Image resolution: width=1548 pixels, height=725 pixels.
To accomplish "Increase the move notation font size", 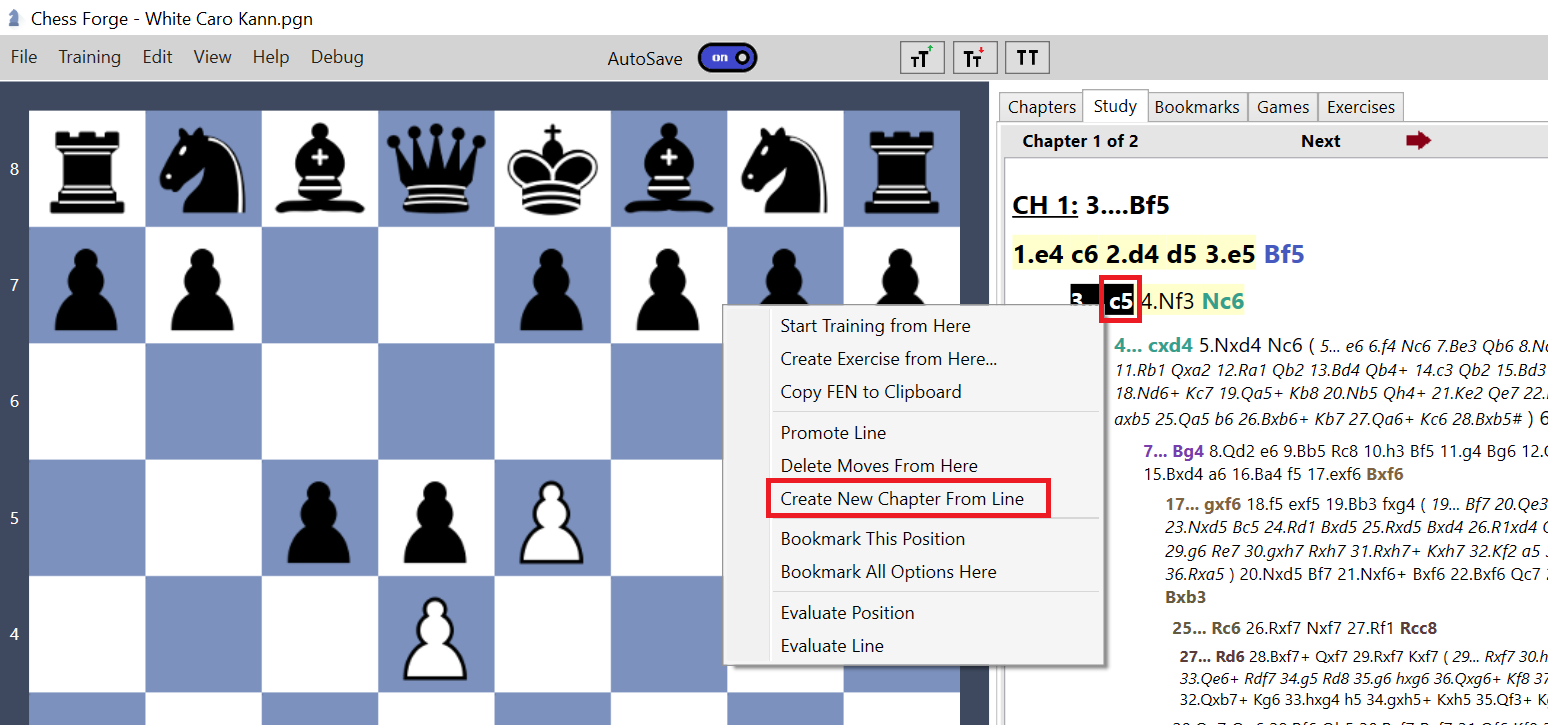I will (921, 57).
